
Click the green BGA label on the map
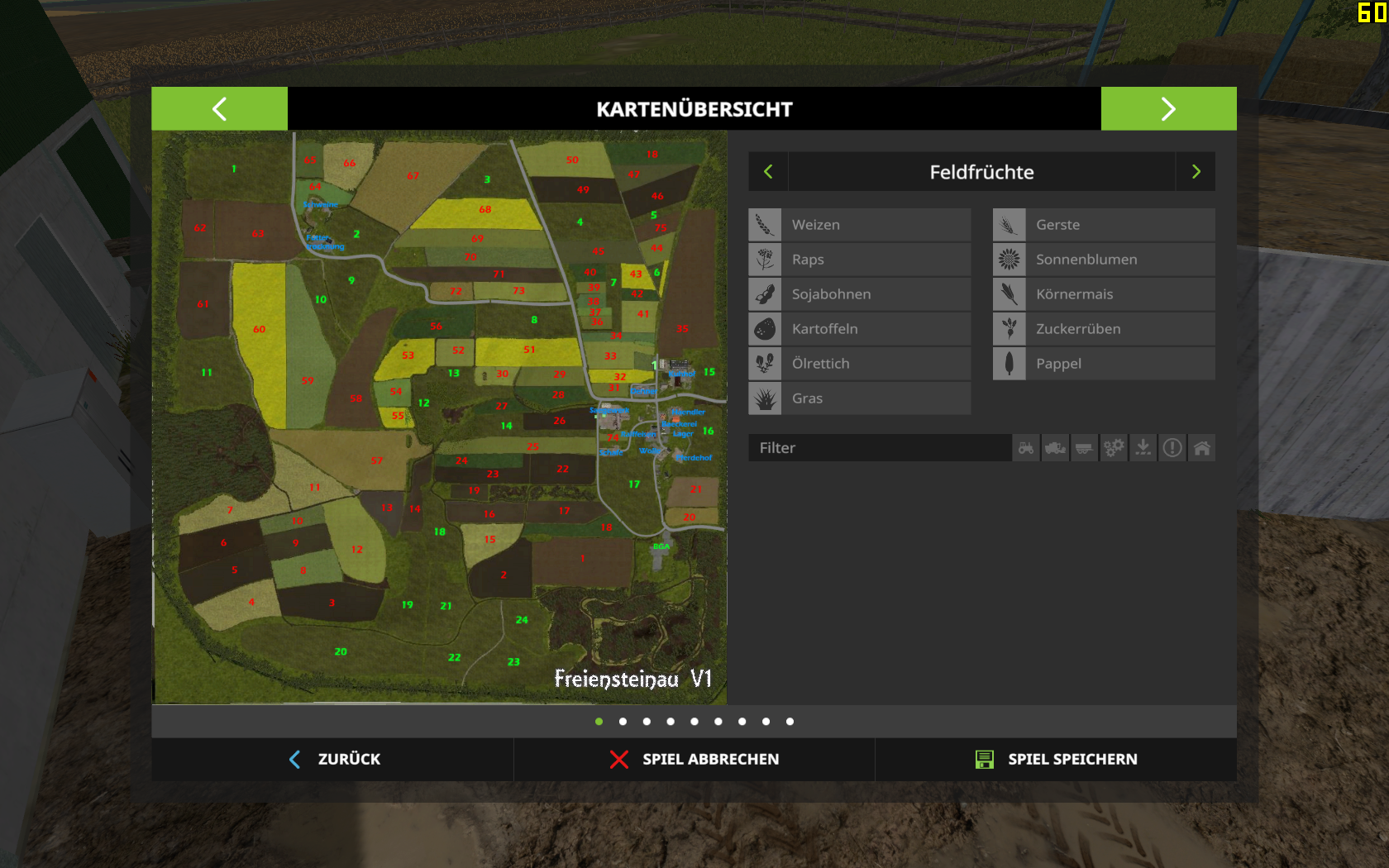661,546
